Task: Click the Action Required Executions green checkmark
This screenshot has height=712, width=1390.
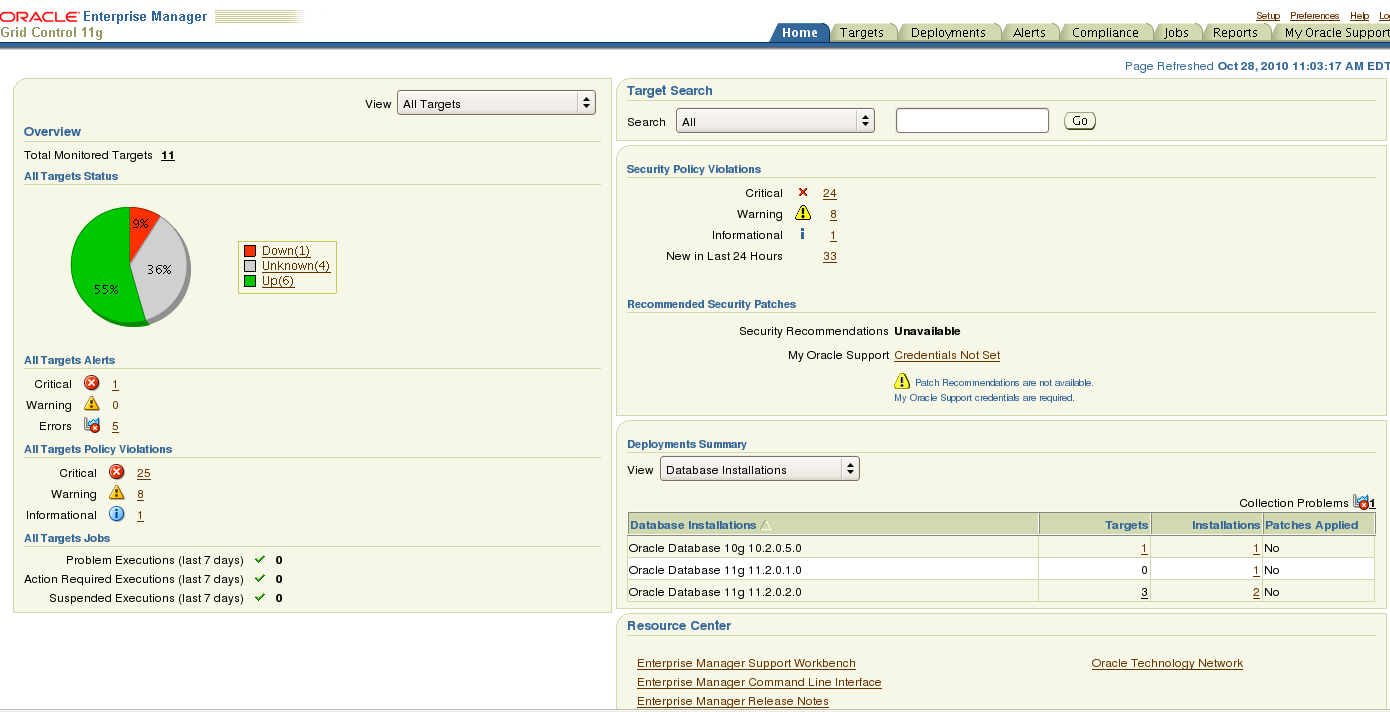Action: (260, 578)
